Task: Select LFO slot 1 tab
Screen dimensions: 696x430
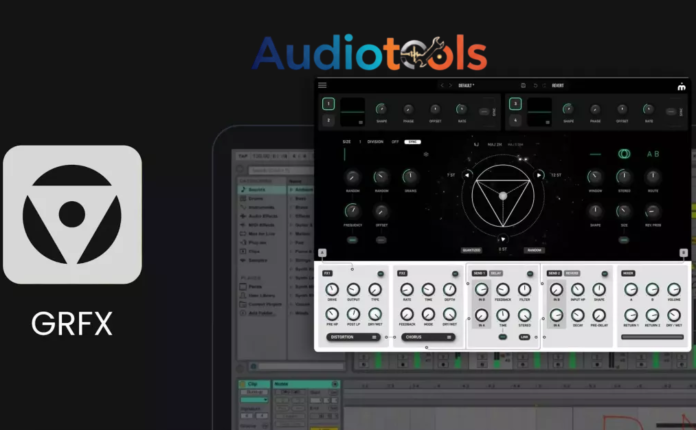Action: pyautogui.click(x=327, y=103)
